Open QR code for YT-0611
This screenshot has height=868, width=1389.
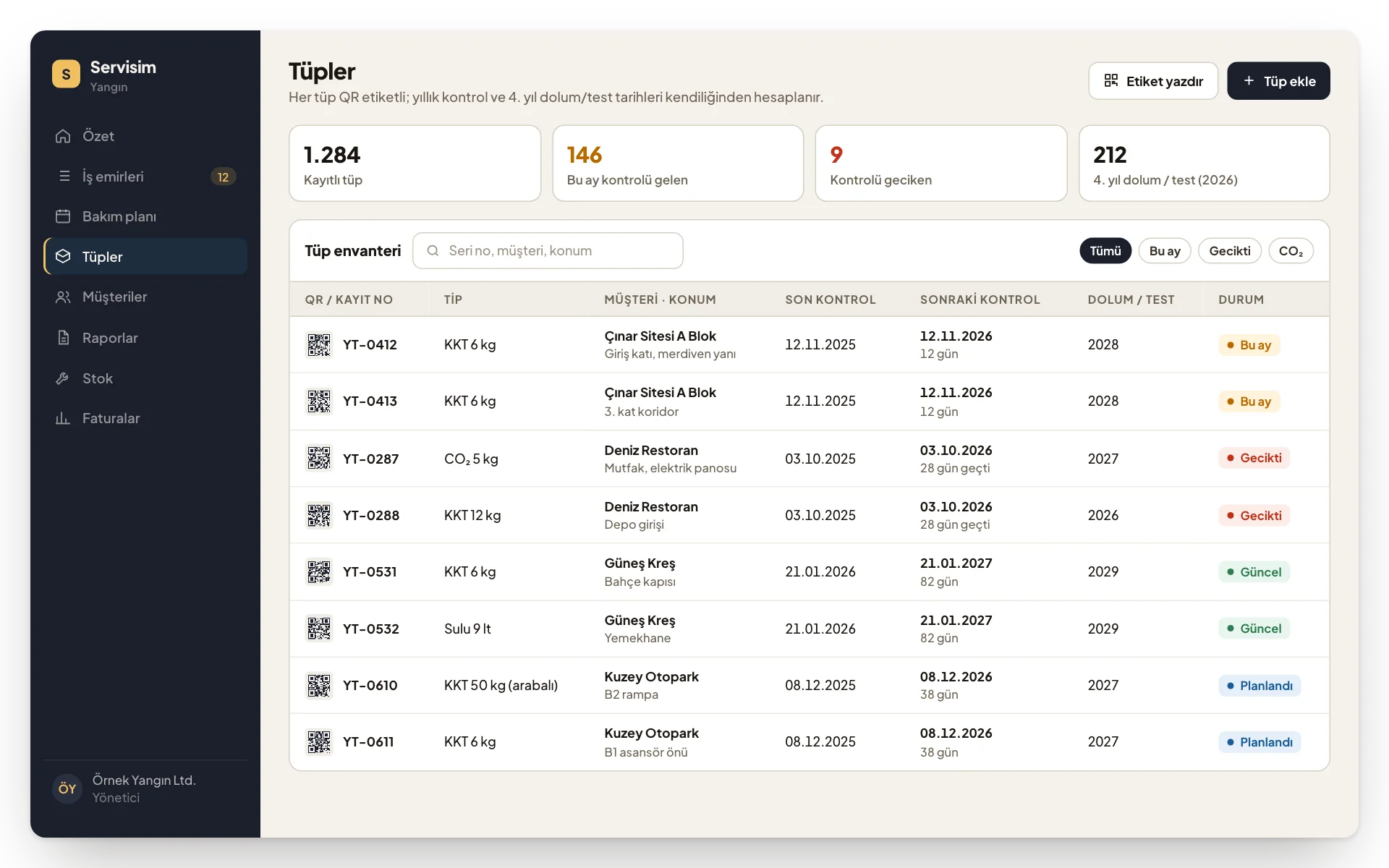point(319,741)
